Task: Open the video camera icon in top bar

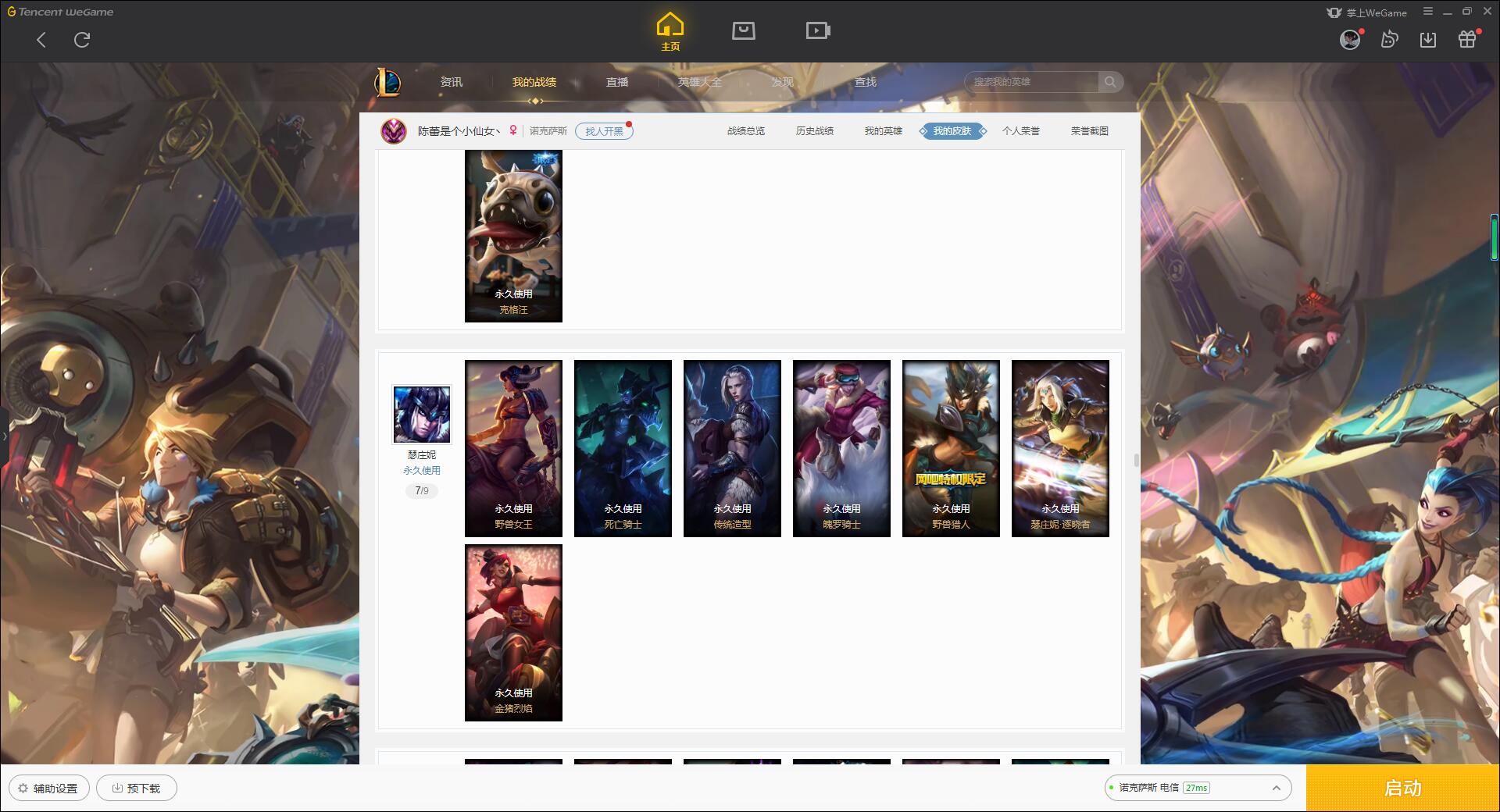Action: pos(818,30)
